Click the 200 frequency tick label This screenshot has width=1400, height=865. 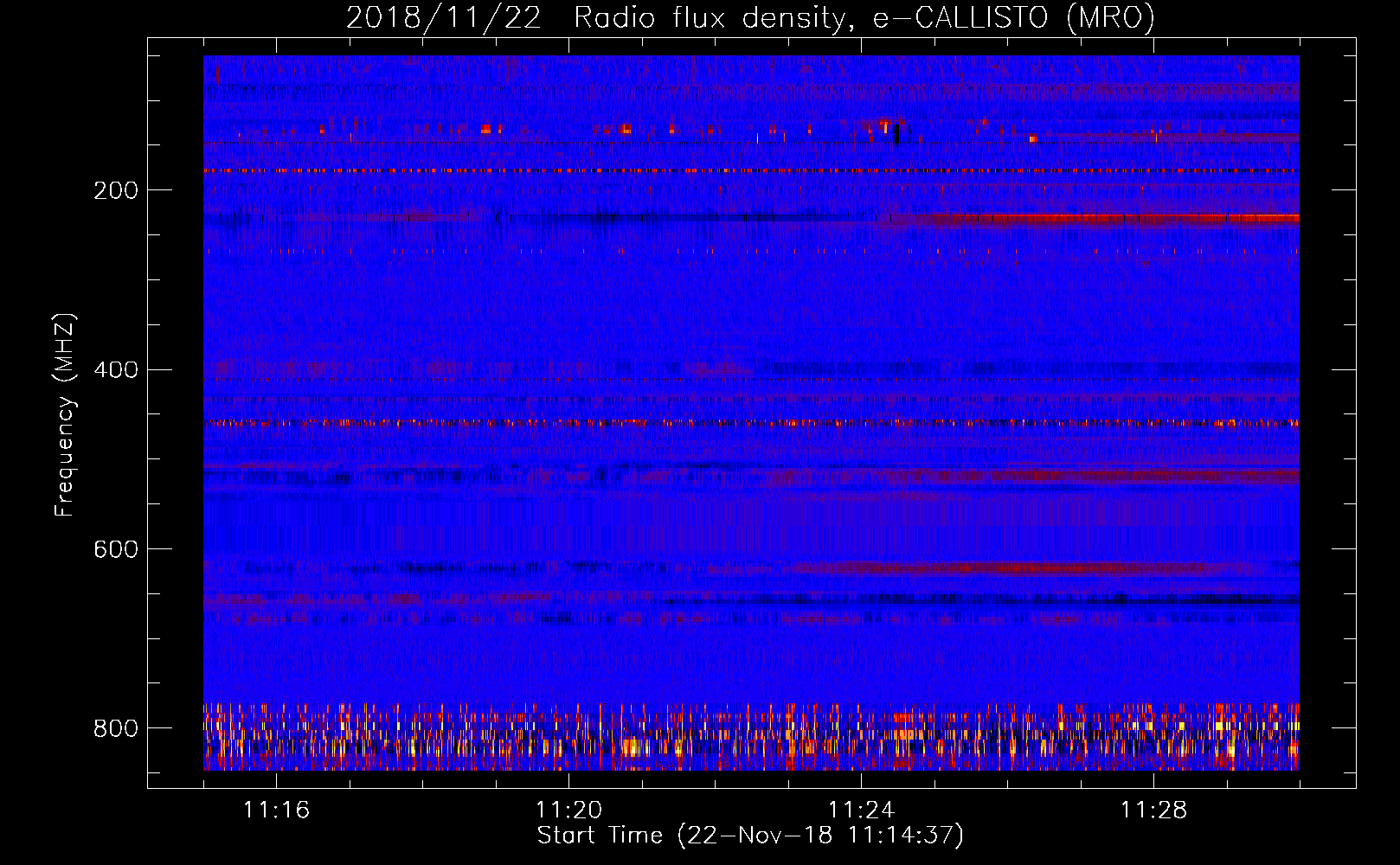point(116,190)
